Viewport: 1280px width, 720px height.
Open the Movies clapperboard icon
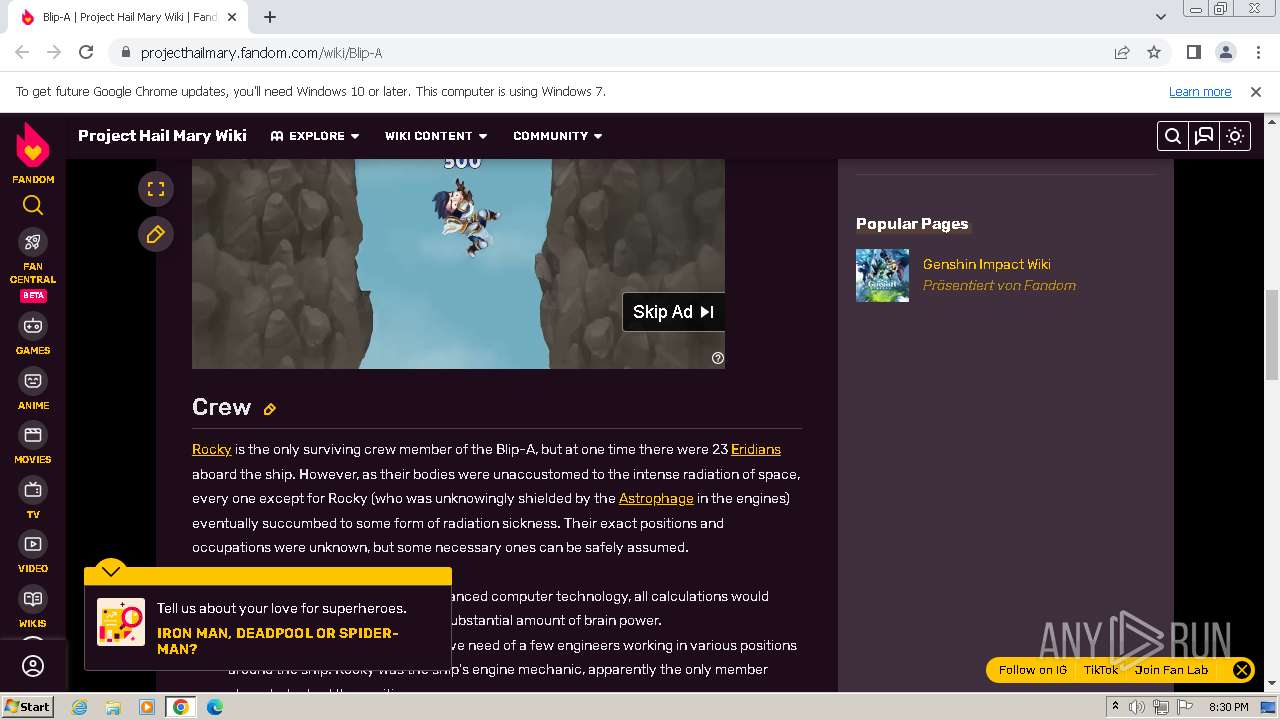coord(33,435)
